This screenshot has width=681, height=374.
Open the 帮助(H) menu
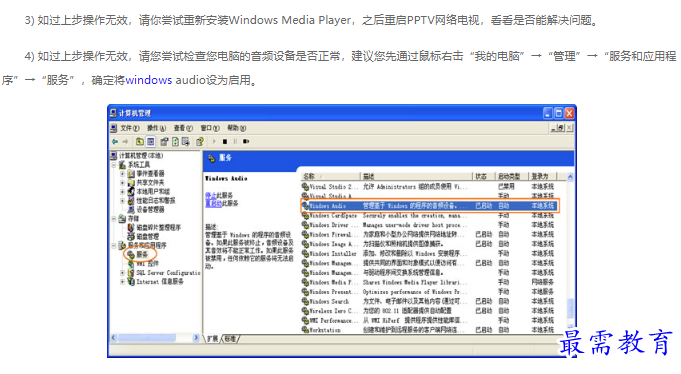click(x=236, y=128)
